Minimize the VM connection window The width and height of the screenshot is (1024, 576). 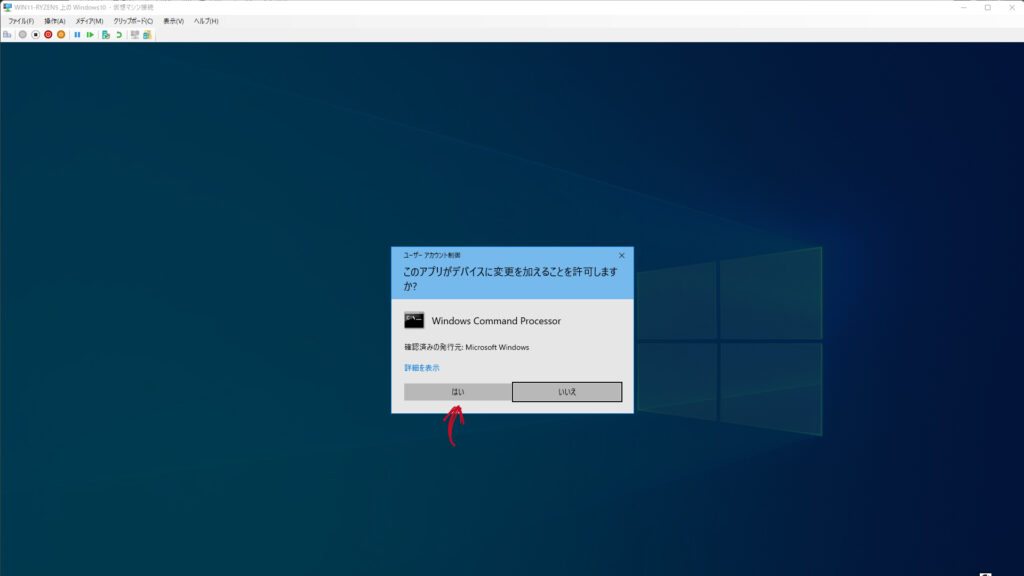(x=964, y=7)
